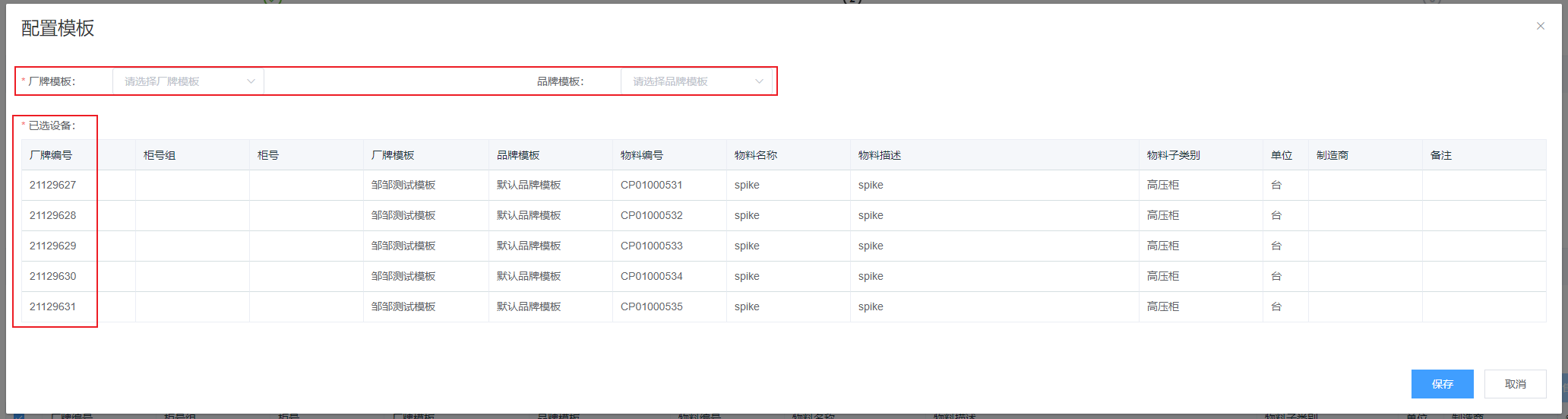Image resolution: width=1568 pixels, height=419 pixels.
Task: Click the 物料子类别 column header
Action: 1174,155
